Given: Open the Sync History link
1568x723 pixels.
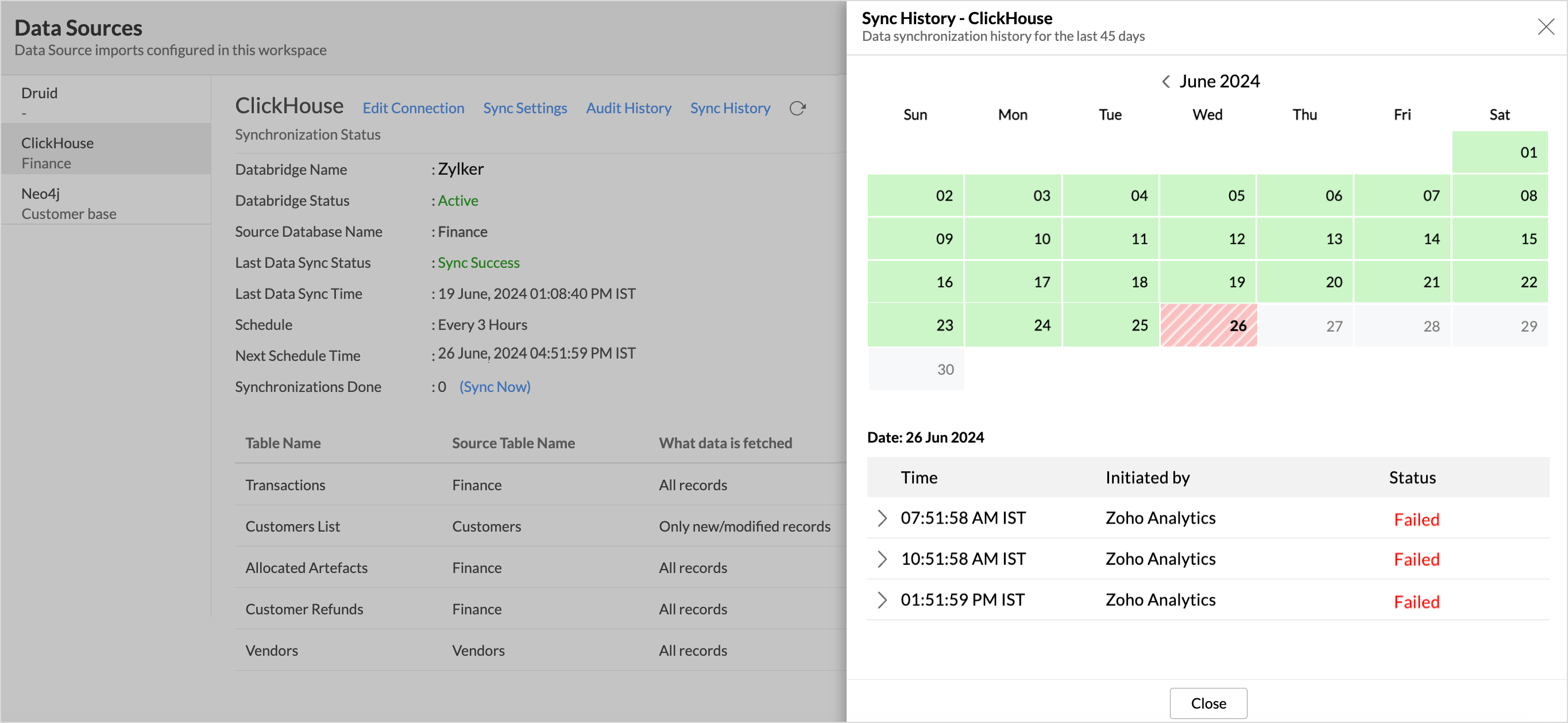Looking at the screenshot, I should (730, 109).
